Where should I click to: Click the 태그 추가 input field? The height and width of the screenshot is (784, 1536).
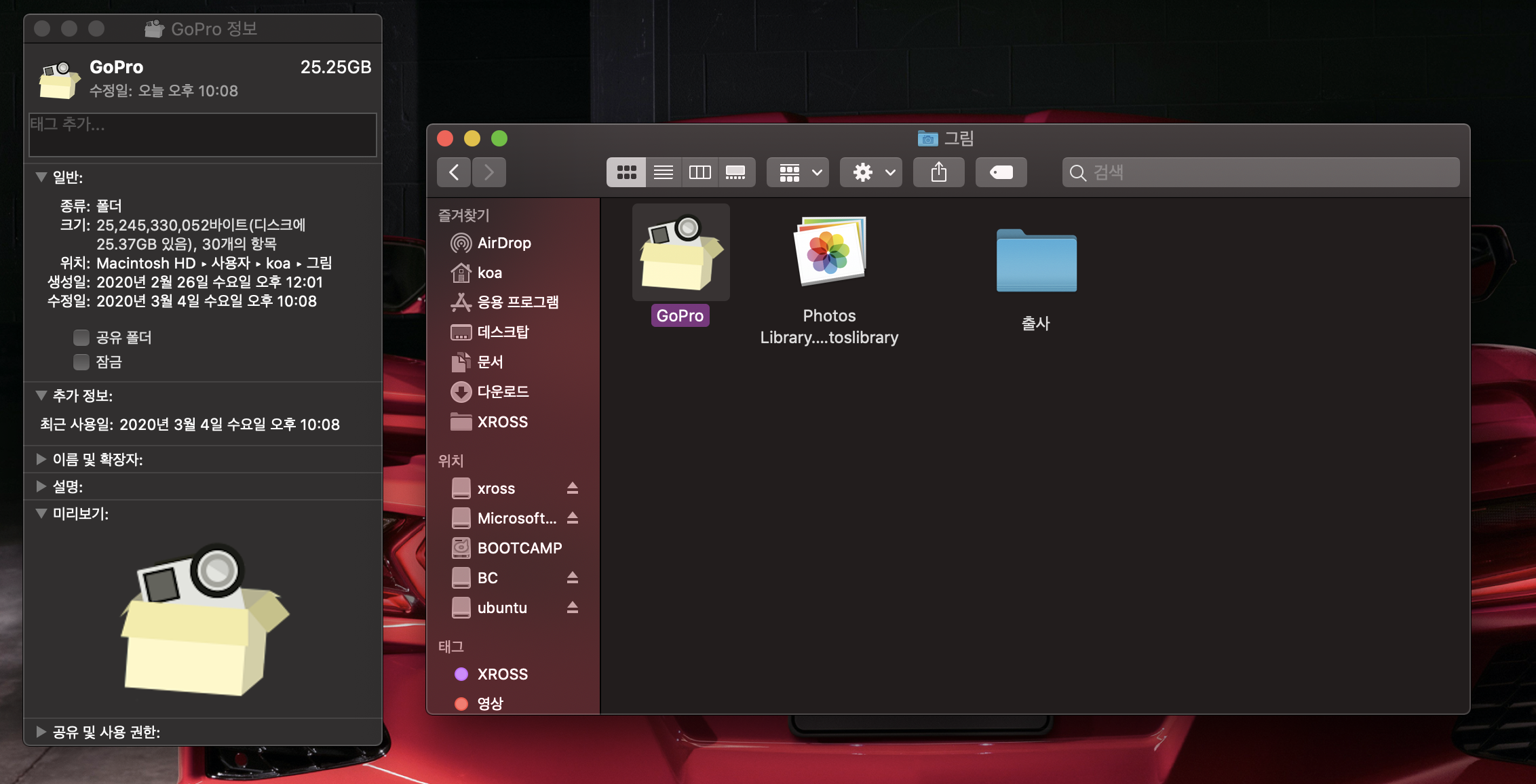202,134
